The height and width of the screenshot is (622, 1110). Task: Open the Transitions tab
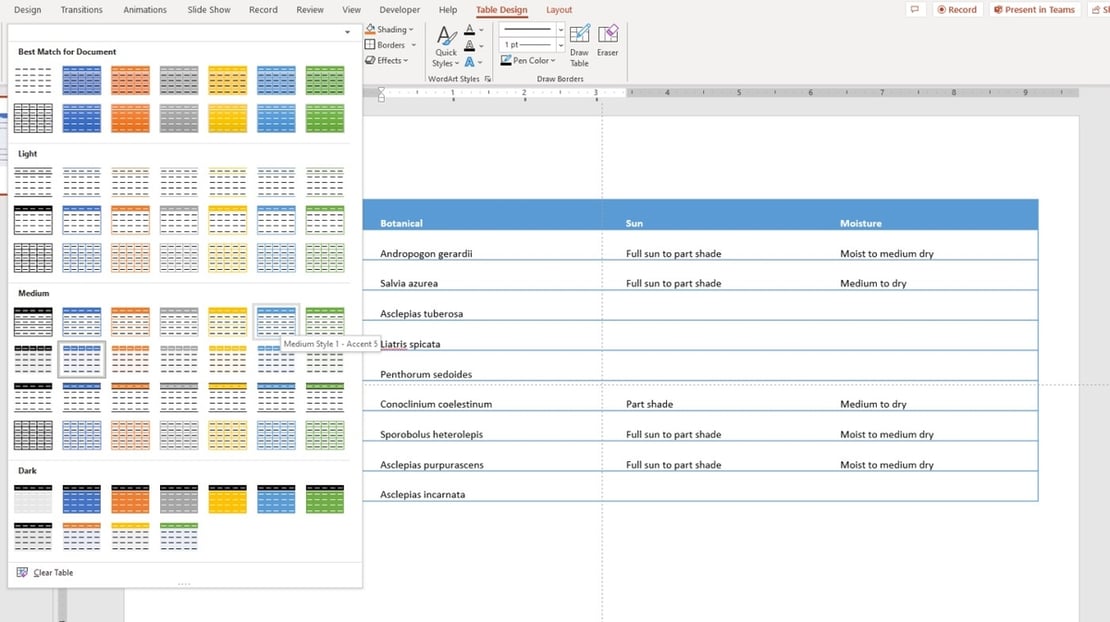81,10
